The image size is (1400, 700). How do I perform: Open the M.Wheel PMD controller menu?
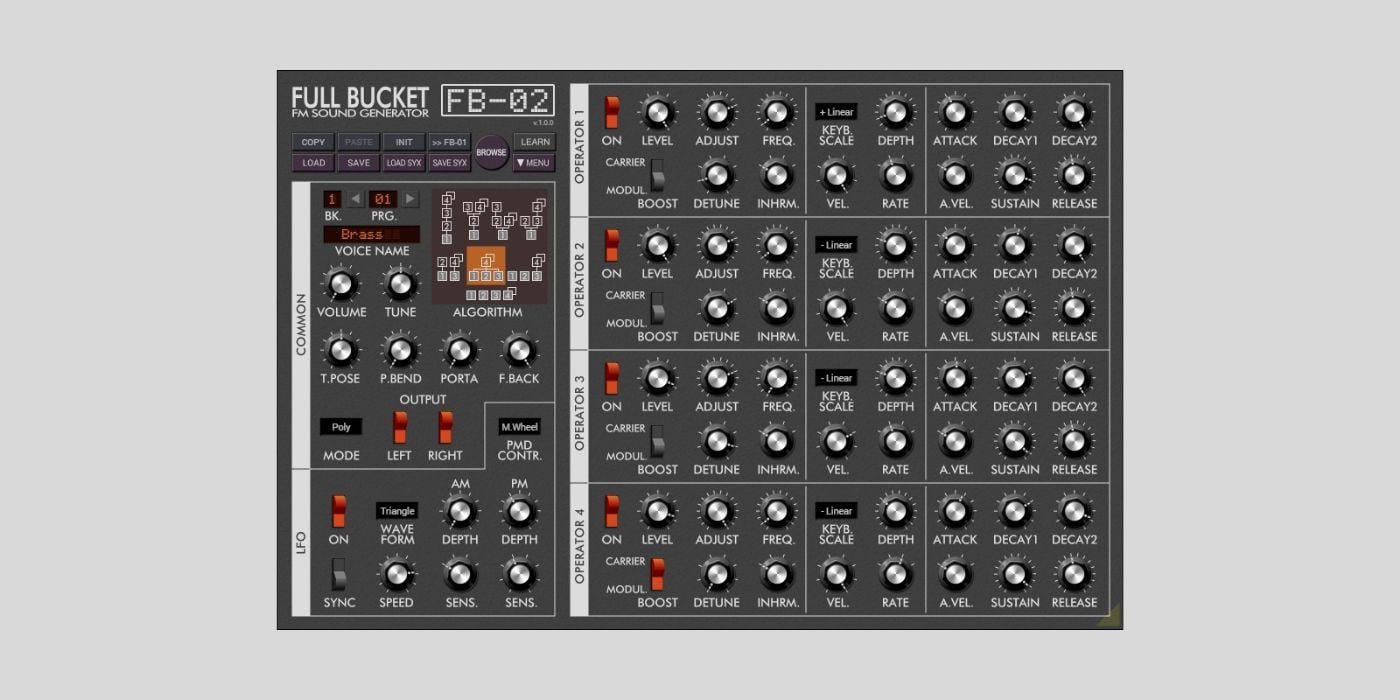coord(519,427)
